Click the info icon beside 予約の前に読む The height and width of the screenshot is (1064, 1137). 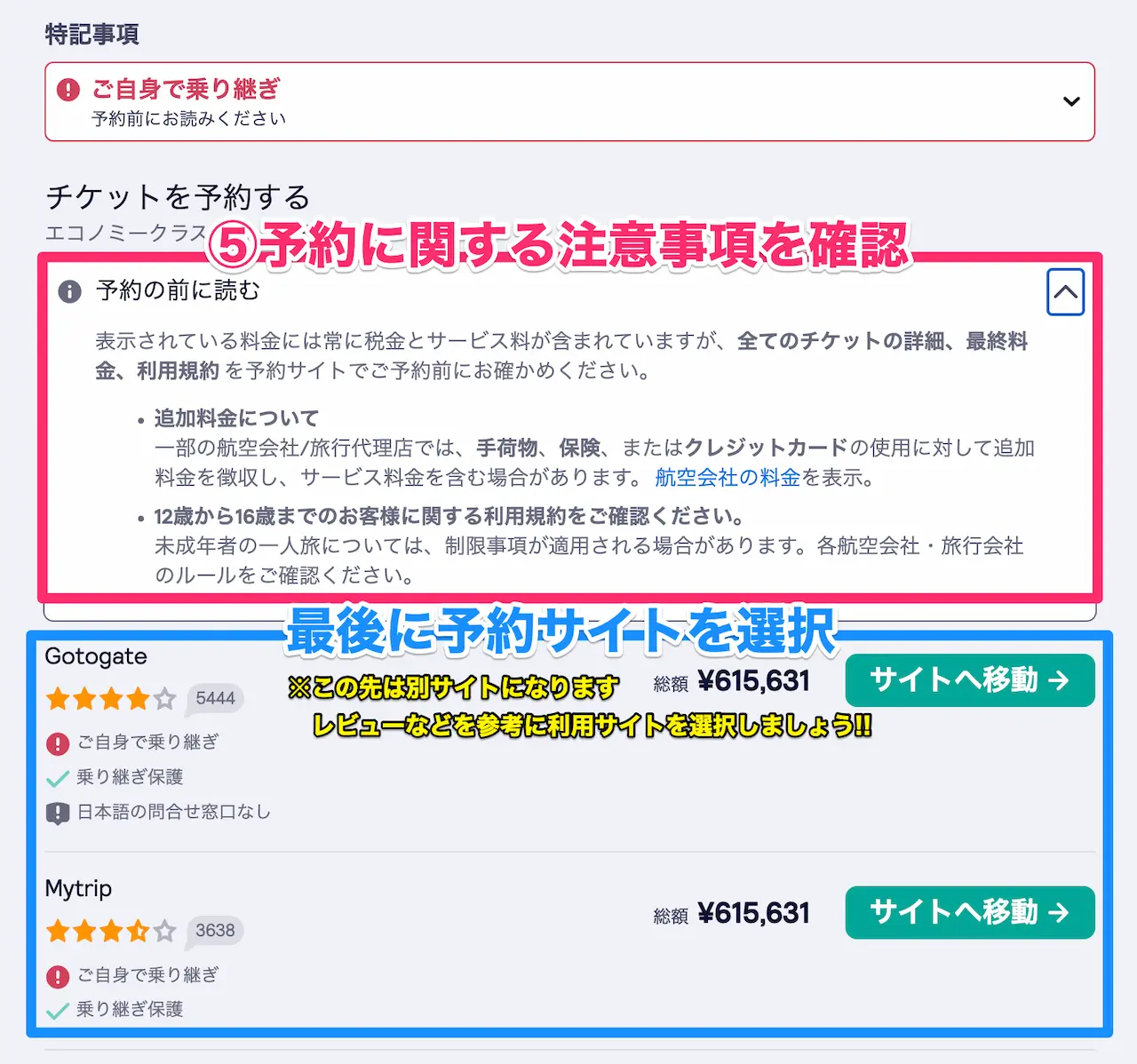click(x=69, y=291)
